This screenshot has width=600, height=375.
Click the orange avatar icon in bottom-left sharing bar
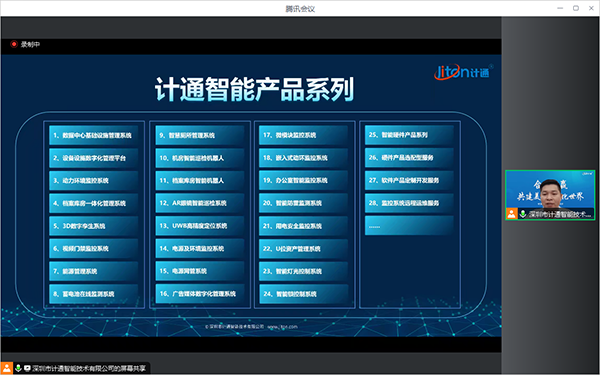click(7, 368)
